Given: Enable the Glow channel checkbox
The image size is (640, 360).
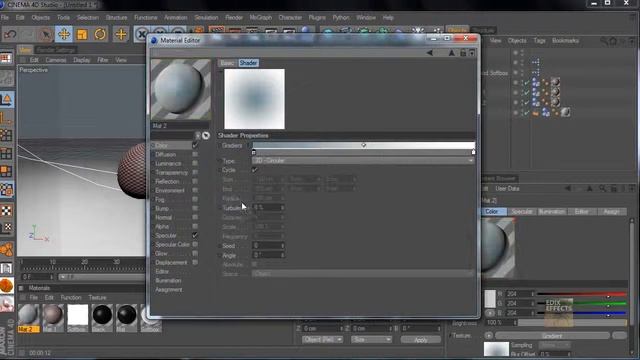Looking at the screenshot, I should click(195, 253).
